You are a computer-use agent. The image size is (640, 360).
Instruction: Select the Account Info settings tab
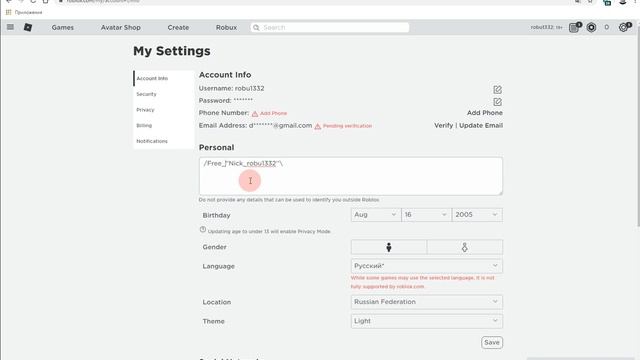click(163, 78)
